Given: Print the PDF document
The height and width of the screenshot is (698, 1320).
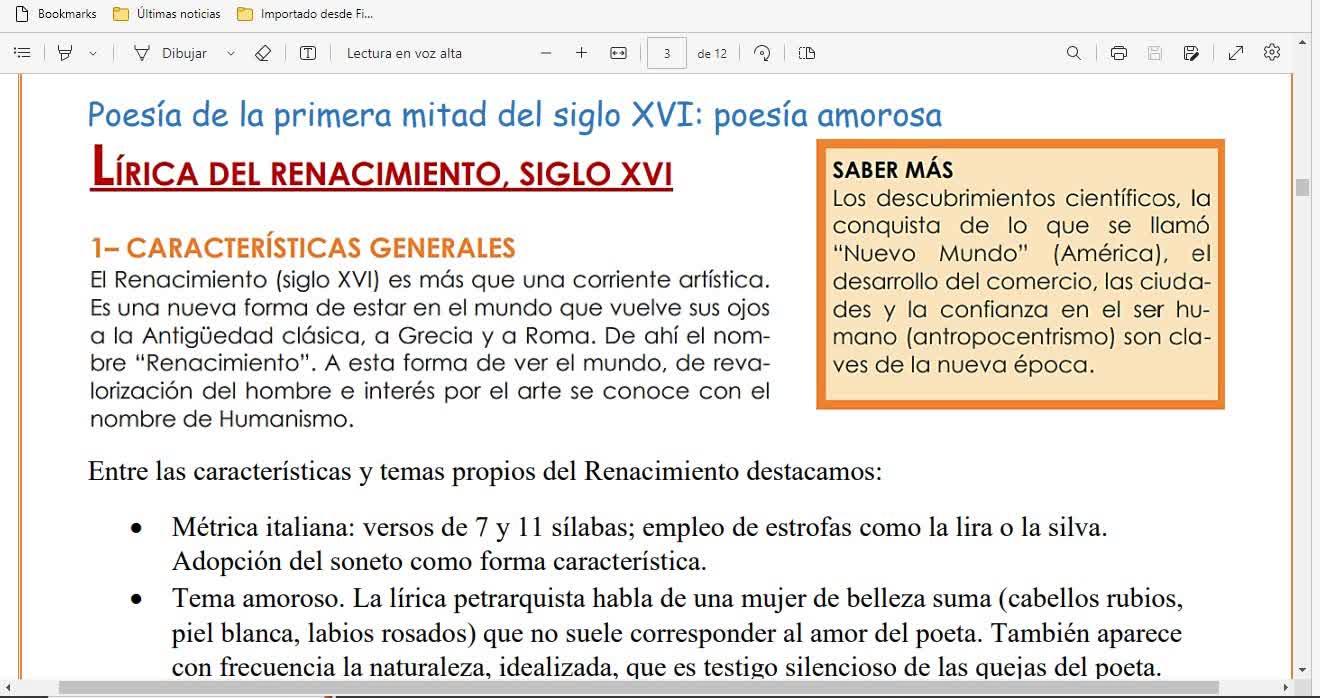Looking at the screenshot, I should 1119,53.
